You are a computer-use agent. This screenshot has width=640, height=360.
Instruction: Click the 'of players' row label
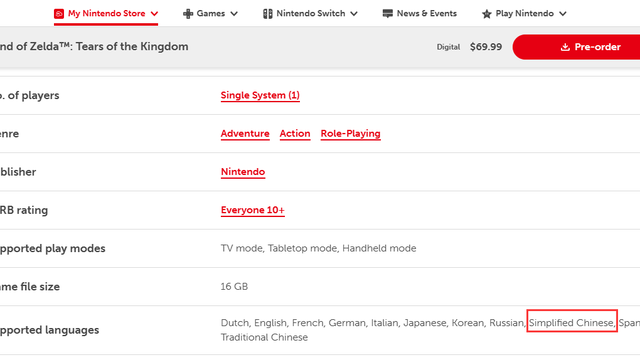33,95
